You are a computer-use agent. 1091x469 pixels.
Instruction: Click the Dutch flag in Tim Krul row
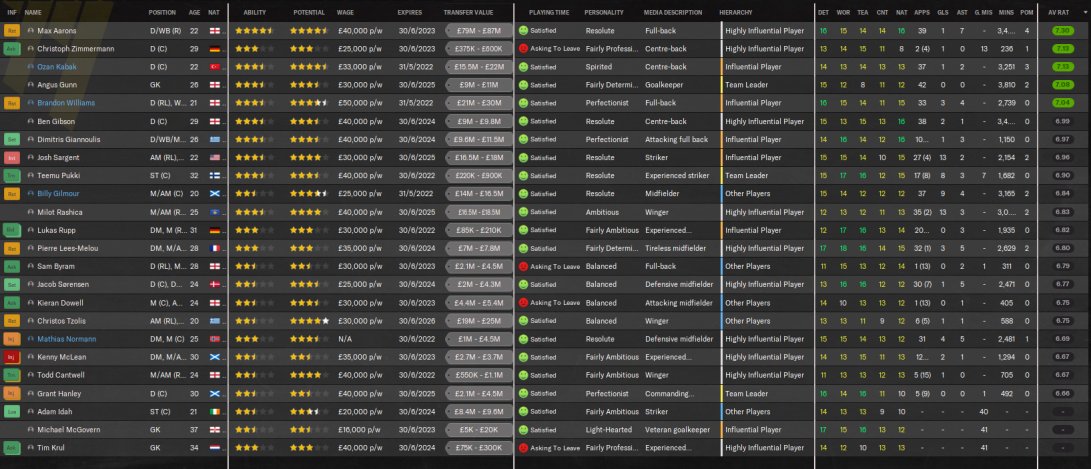click(215, 447)
